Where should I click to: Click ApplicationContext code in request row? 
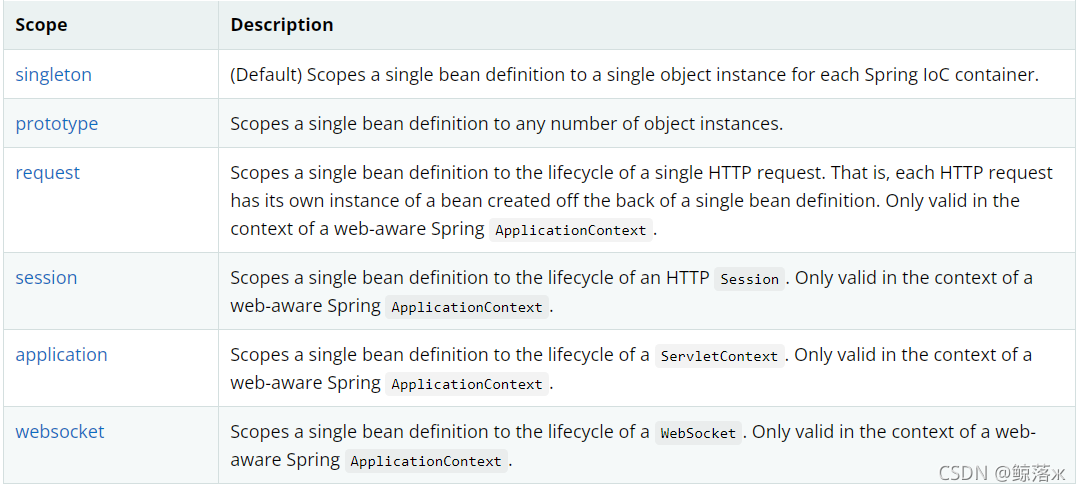[x=571, y=230]
